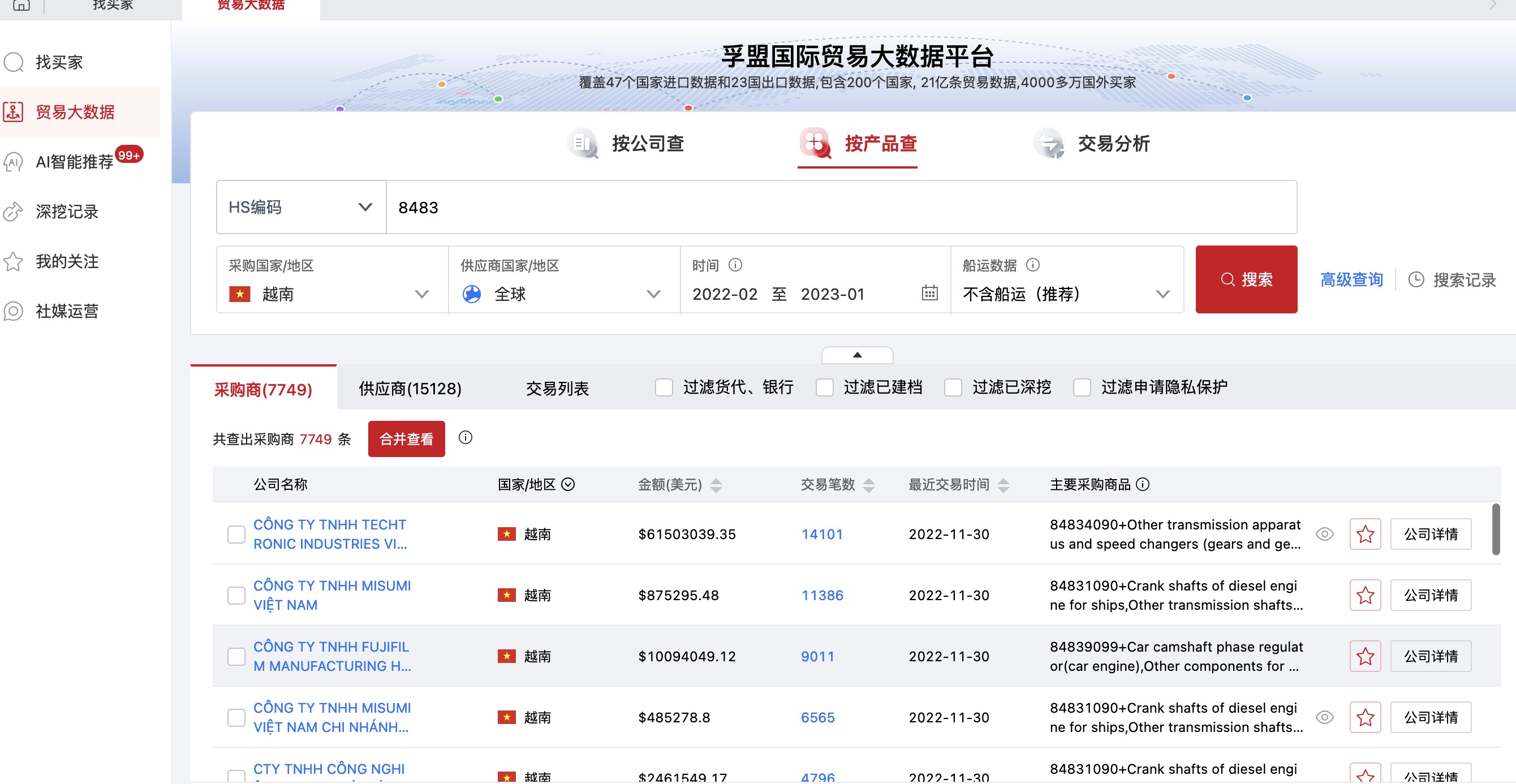Viewport: 1516px width, 784px height.
Task: Open the 社媒运营 sidebar item
Action: [67, 311]
